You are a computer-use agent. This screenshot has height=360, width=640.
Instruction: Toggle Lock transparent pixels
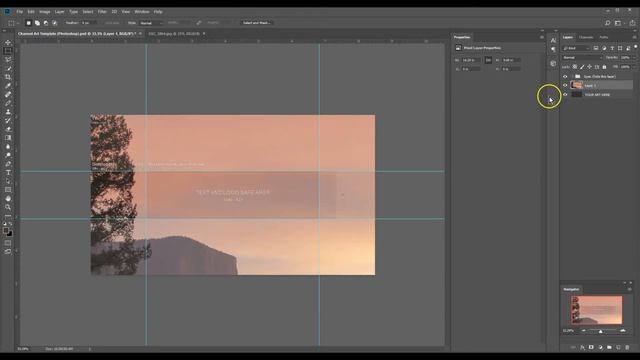pyautogui.click(x=575, y=67)
